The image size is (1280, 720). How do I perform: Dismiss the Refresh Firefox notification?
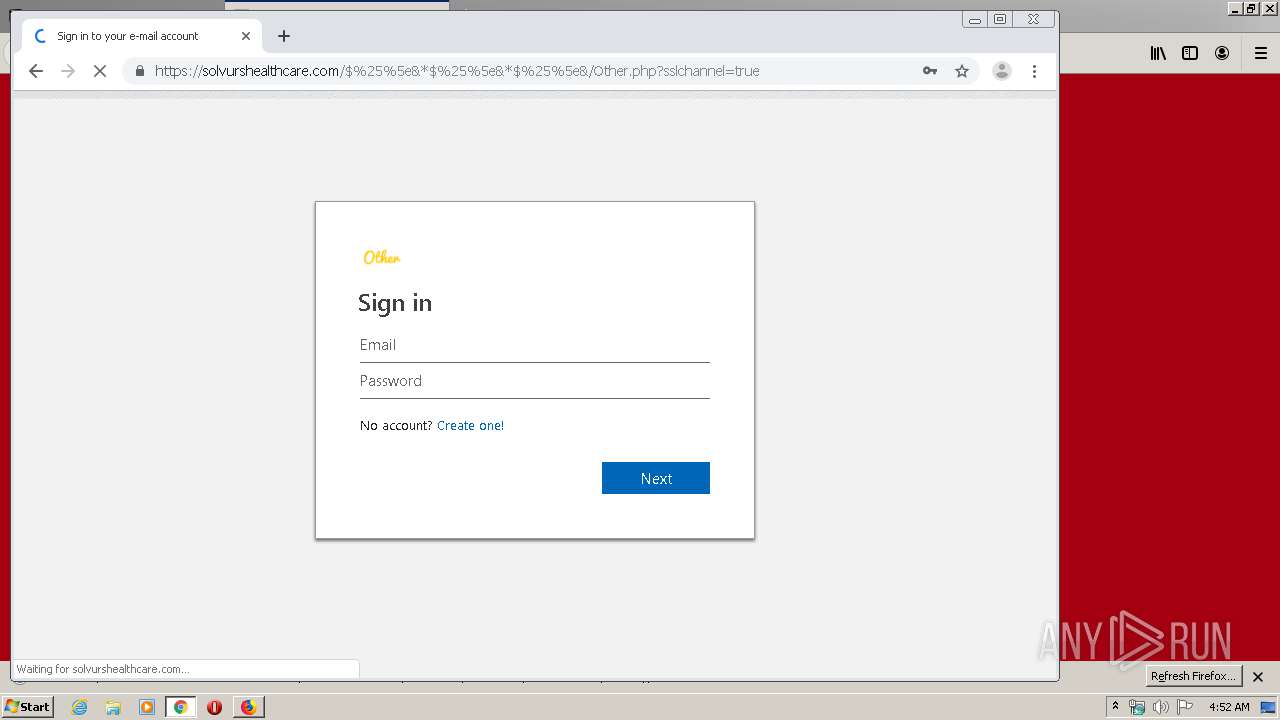click(x=1258, y=677)
